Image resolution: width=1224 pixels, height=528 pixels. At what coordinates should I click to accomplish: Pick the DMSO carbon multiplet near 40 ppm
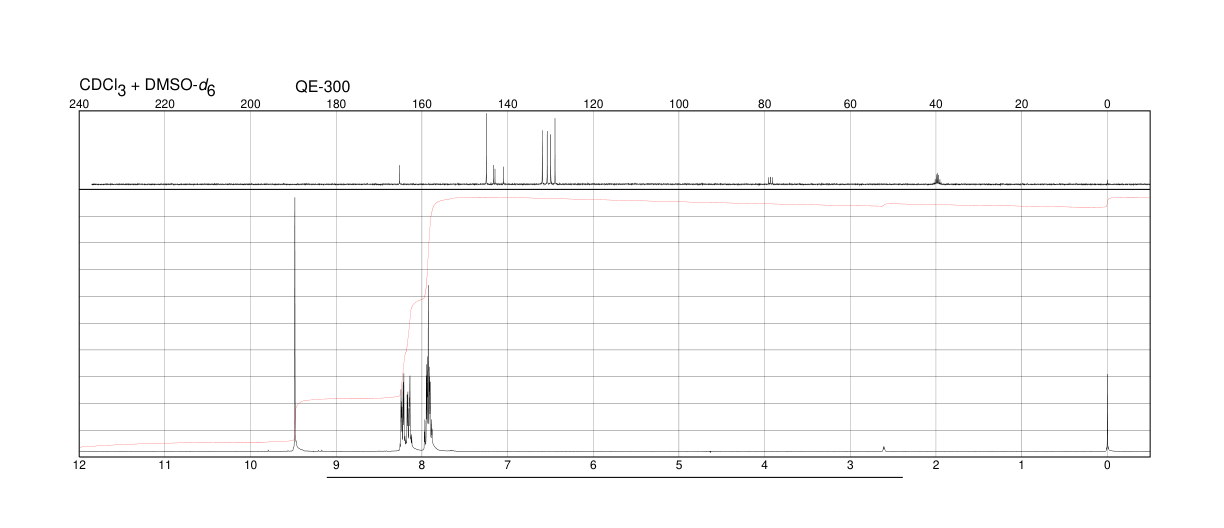[x=937, y=177]
